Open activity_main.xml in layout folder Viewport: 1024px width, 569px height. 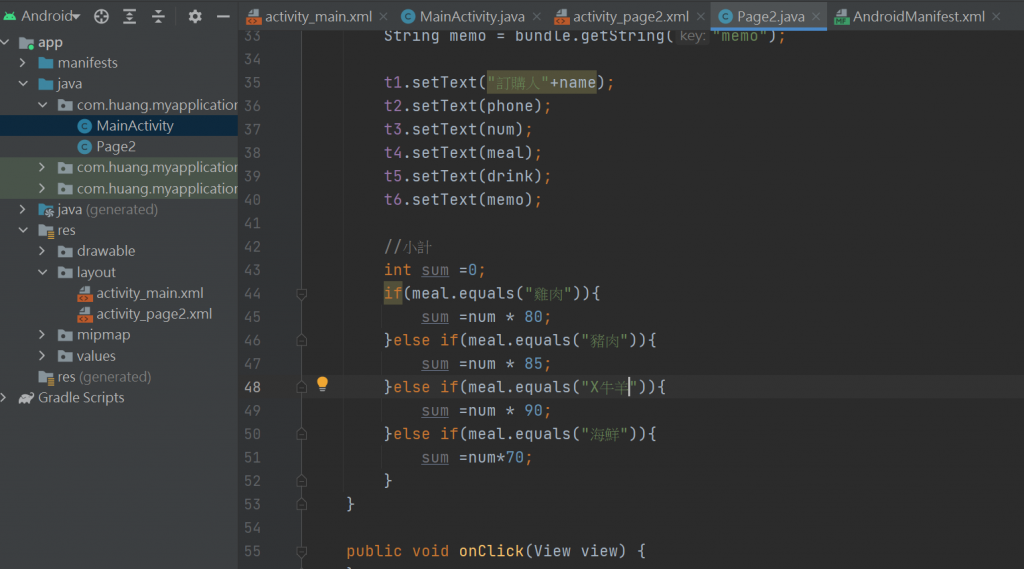(150, 293)
